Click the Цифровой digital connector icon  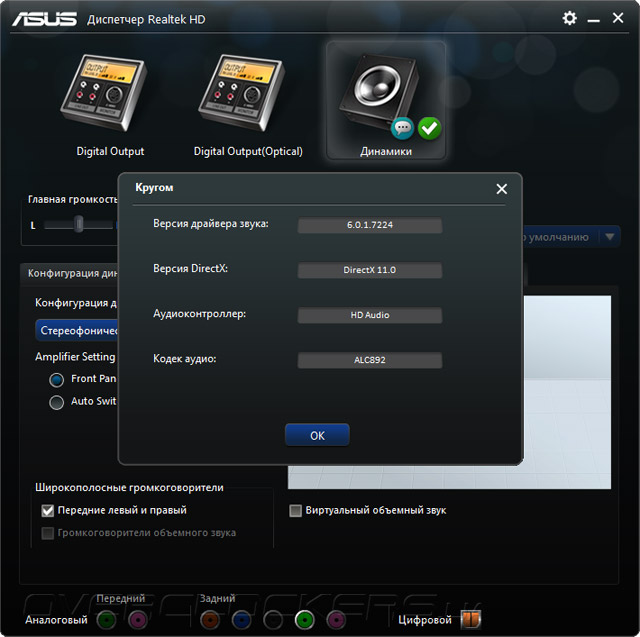point(471,619)
